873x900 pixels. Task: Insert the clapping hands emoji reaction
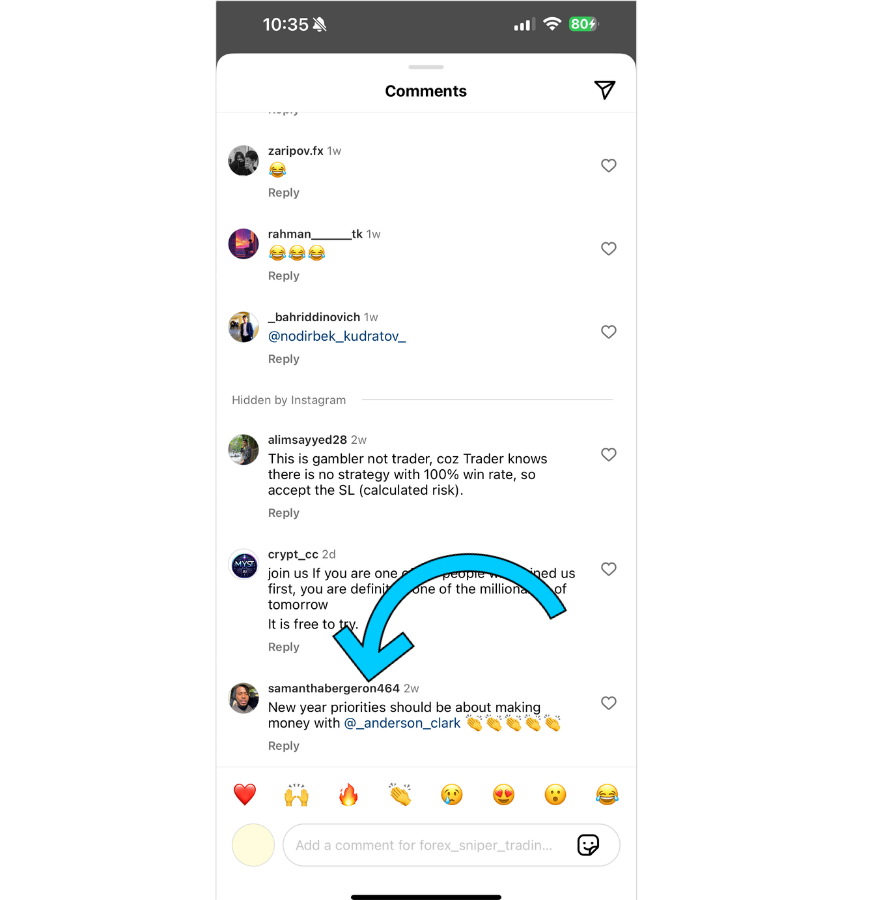click(x=400, y=795)
